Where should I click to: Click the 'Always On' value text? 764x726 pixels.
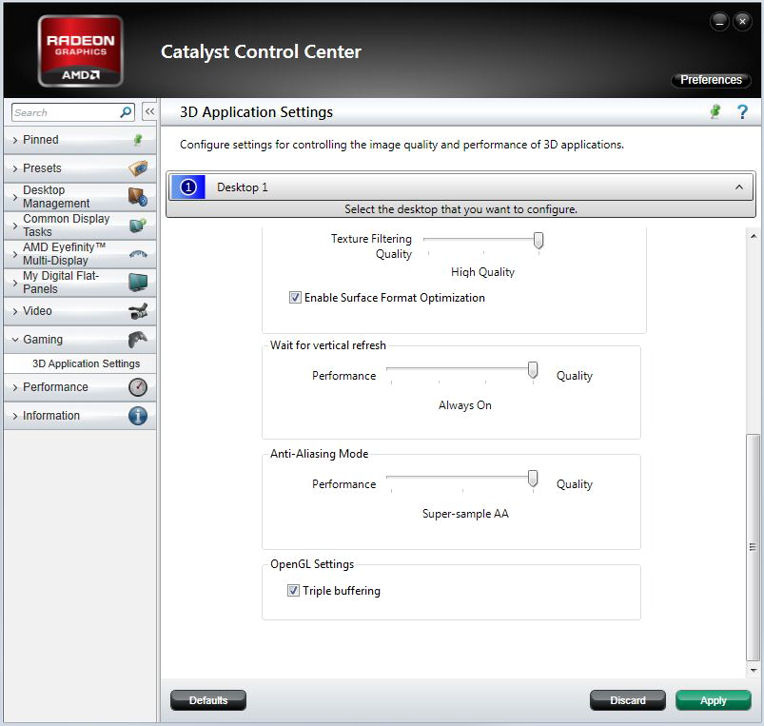tap(465, 405)
